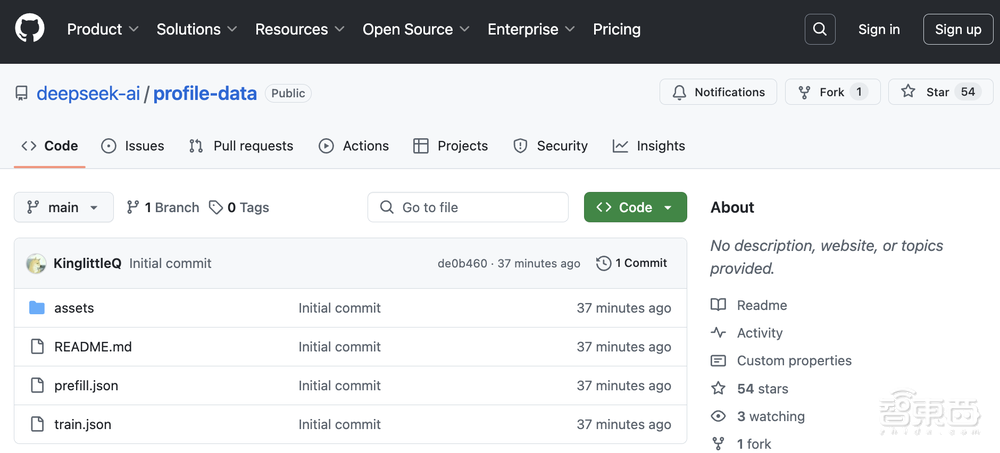The height and width of the screenshot is (453, 1000).
Task: Click the Notifications bell button
Action: (718, 92)
